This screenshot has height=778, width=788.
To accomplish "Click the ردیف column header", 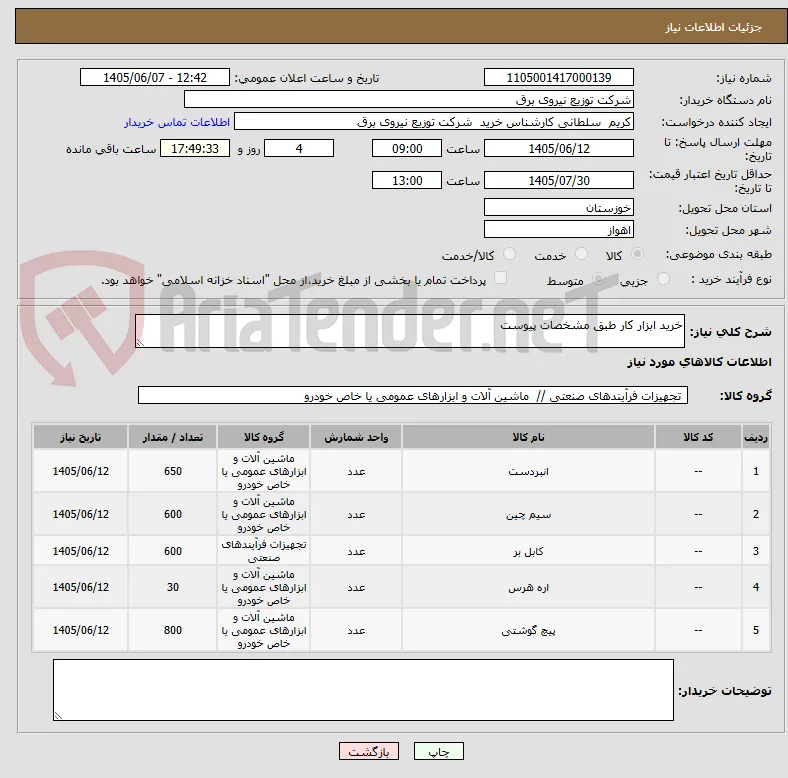I will point(756,437).
